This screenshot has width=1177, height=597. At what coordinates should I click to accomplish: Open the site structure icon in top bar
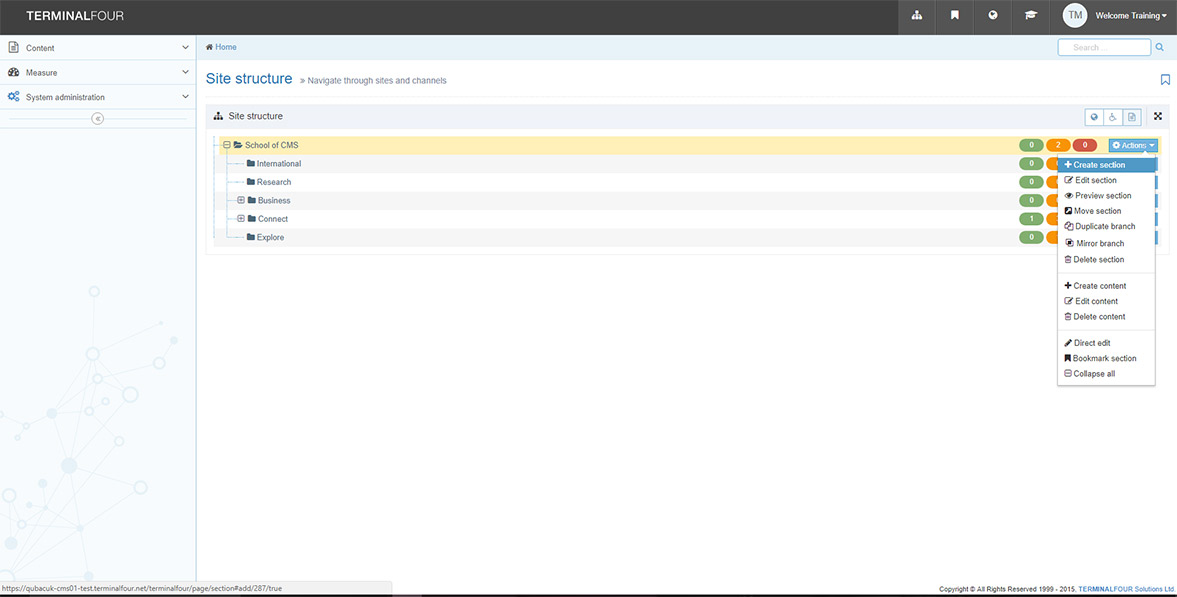pyautogui.click(x=916, y=15)
